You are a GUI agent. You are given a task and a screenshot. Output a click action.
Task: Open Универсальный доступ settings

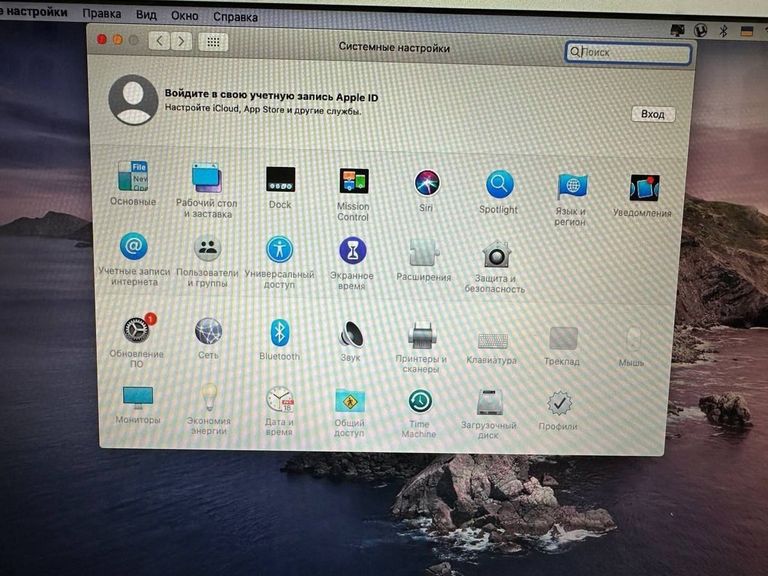(279, 250)
